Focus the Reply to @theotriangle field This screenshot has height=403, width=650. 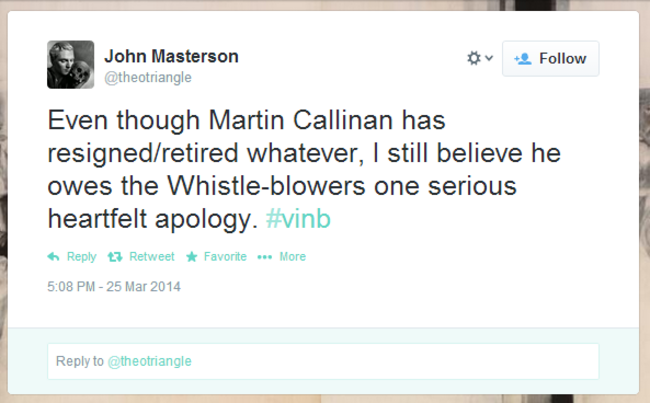pyautogui.click(x=323, y=361)
